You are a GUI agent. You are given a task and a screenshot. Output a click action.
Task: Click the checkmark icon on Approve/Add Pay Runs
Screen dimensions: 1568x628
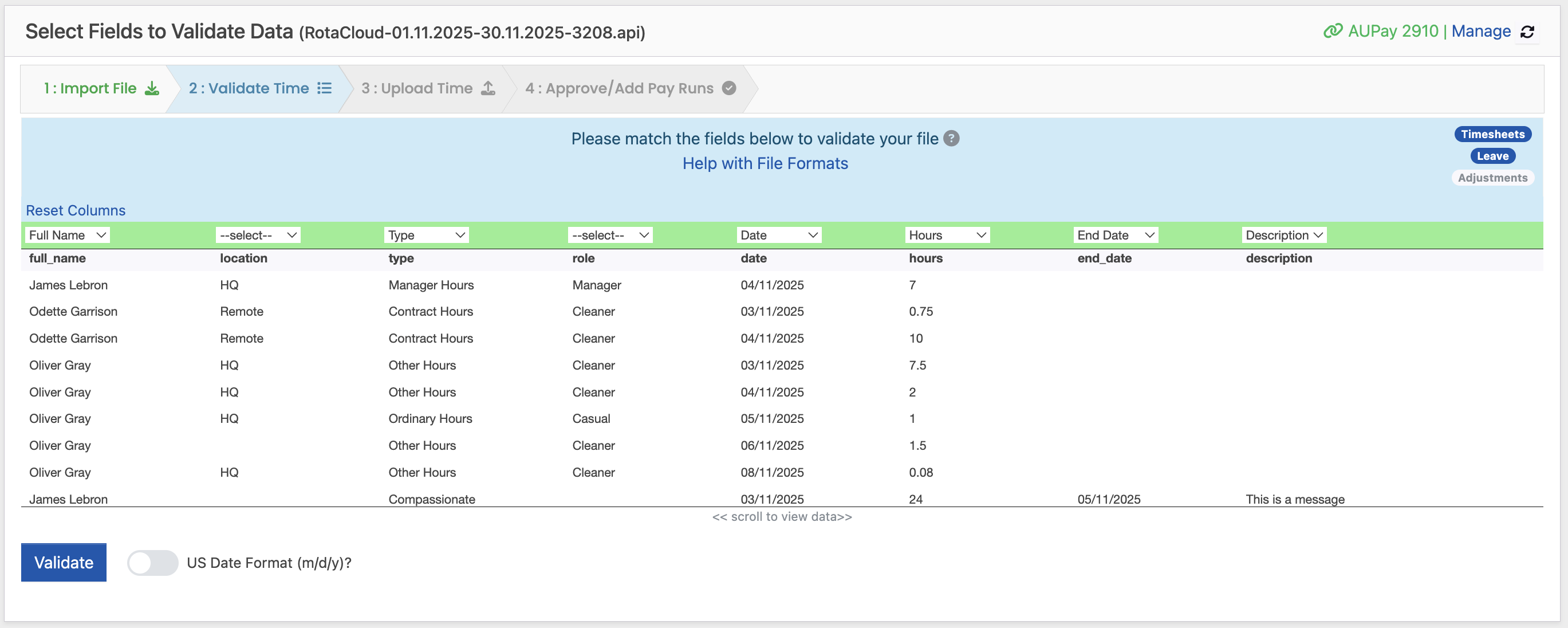(x=728, y=88)
